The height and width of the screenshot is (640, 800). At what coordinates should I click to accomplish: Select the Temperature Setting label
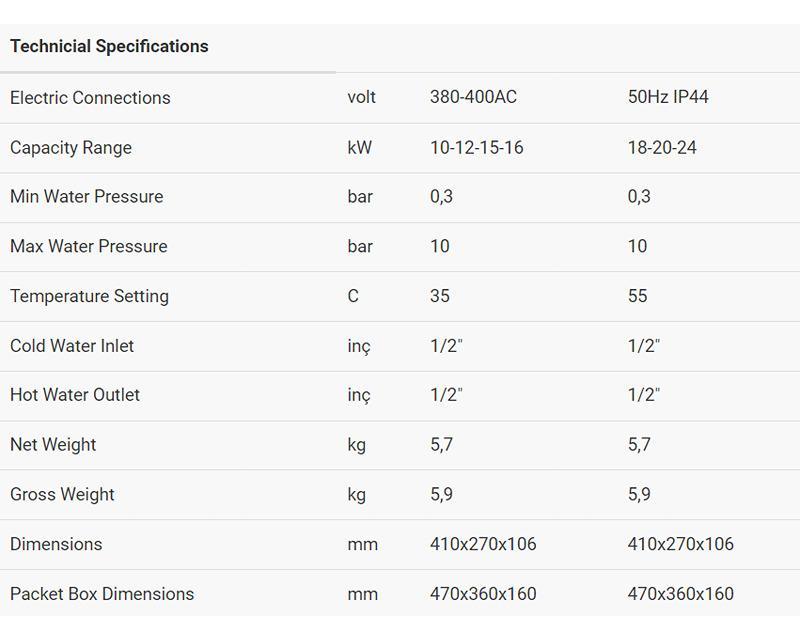click(x=89, y=297)
